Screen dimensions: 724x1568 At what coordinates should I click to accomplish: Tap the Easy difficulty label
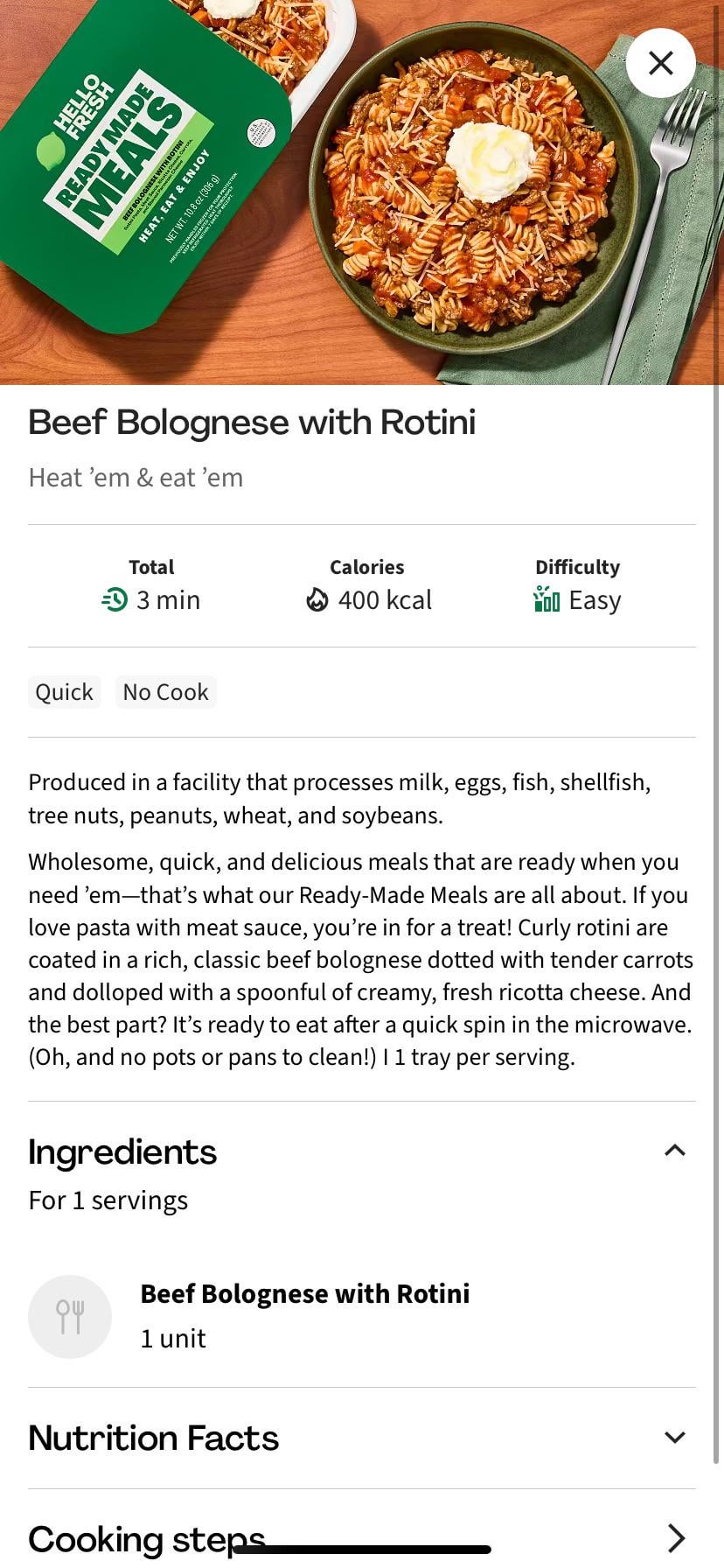point(595,600)
